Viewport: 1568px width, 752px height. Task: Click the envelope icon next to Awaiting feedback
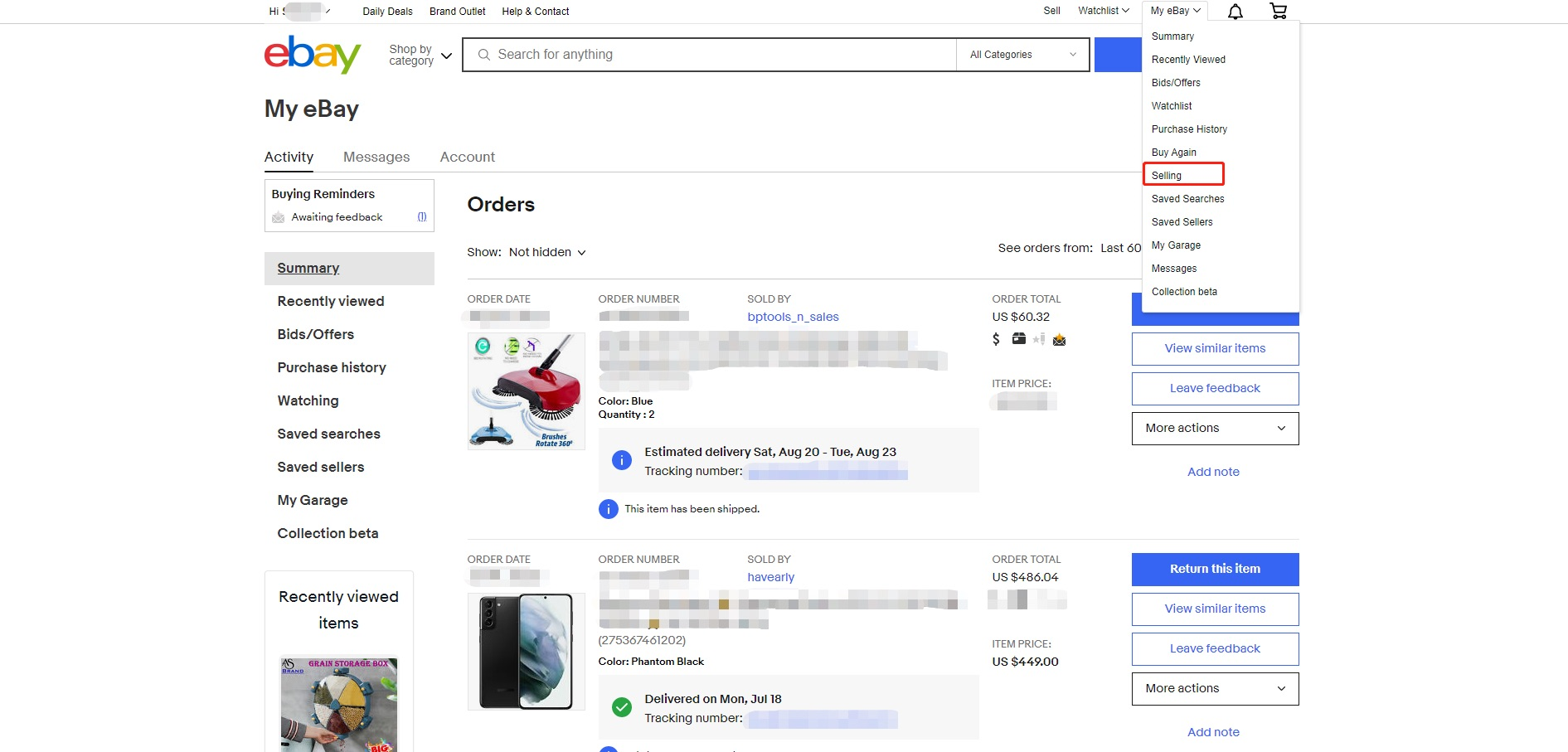tap(279, 217)
